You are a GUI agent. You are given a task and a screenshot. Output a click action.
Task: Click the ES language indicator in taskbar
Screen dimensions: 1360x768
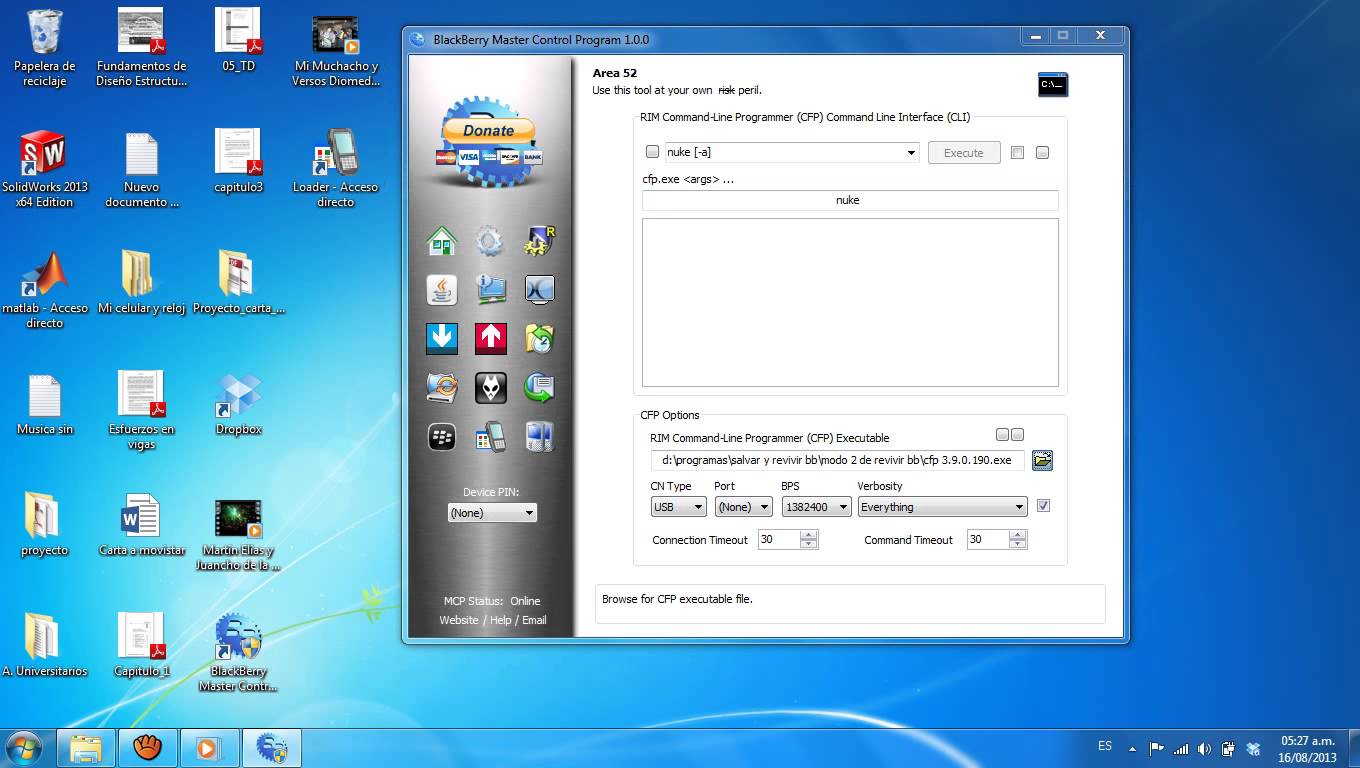pos(1105,746)
